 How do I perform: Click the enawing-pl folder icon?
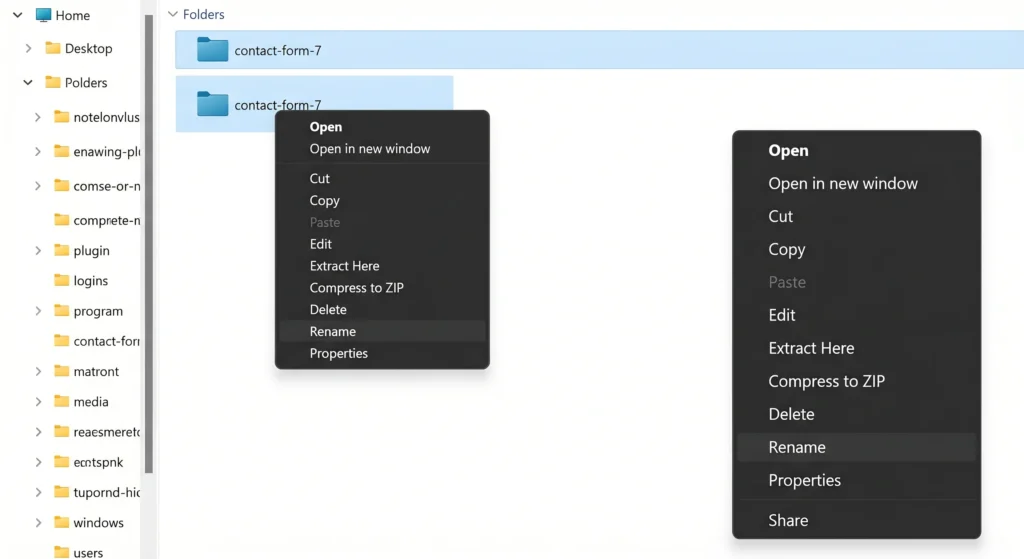click(x=61, y=152)
